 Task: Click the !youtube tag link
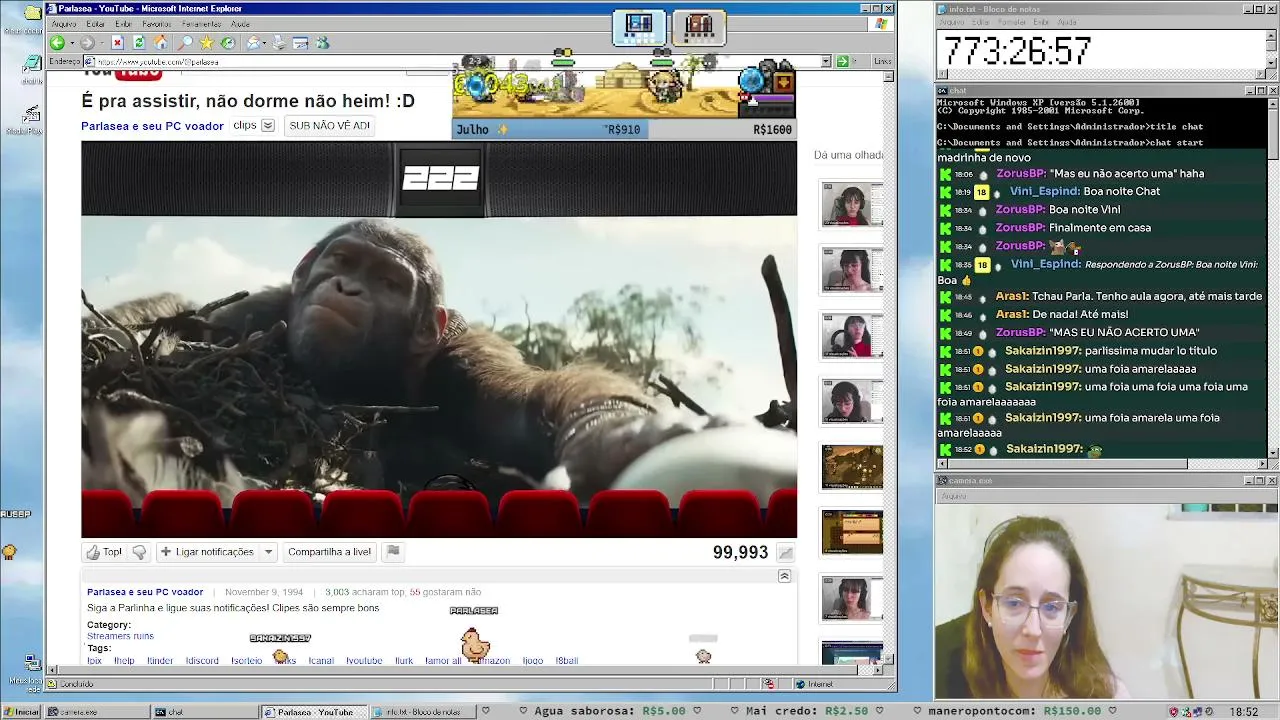(364, 660)
